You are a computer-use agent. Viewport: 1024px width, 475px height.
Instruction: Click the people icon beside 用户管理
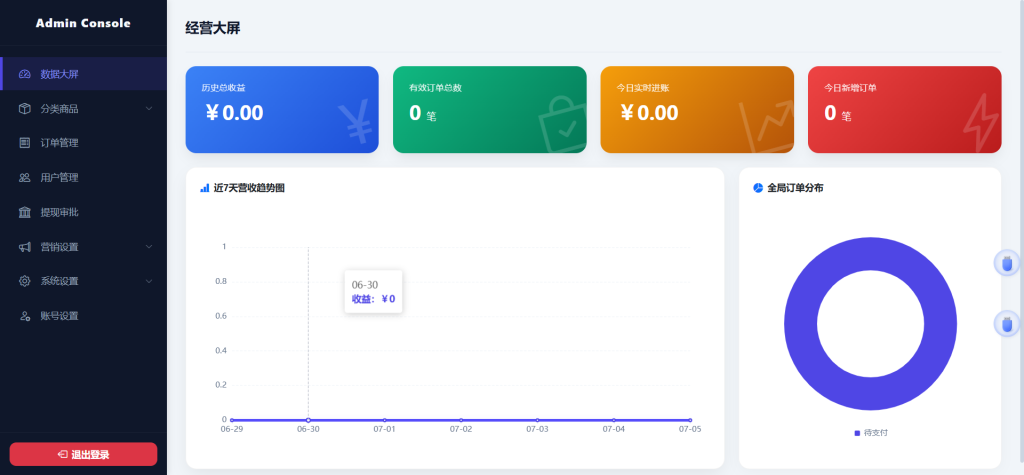point(25,178)
